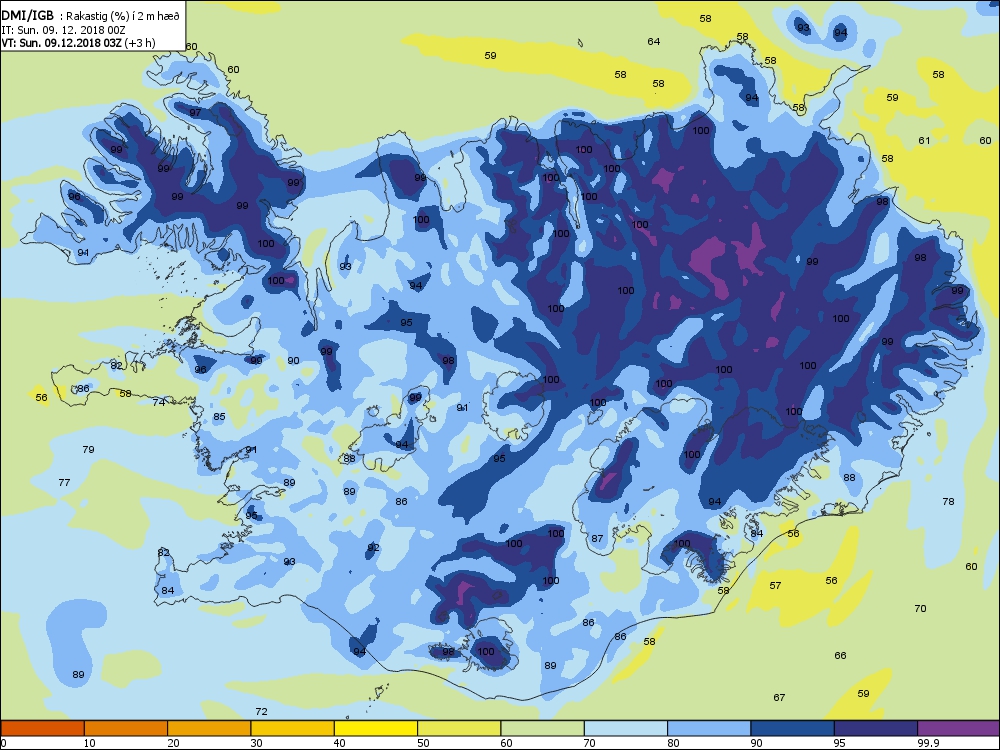Screen dimensions: 1000x750
Task: Click the '30' legend scale label
Action: click(256, 743)
